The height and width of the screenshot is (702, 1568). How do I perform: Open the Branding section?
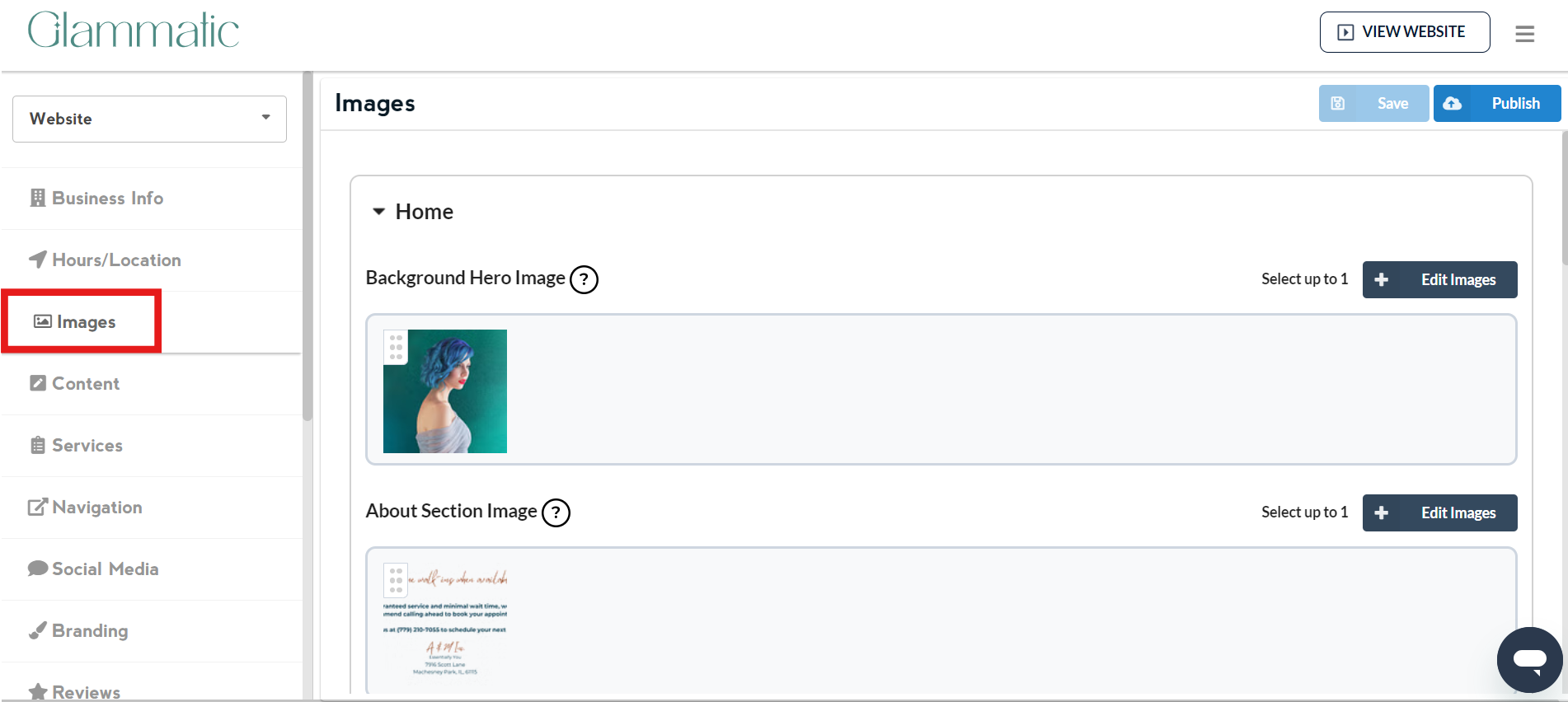90,631
